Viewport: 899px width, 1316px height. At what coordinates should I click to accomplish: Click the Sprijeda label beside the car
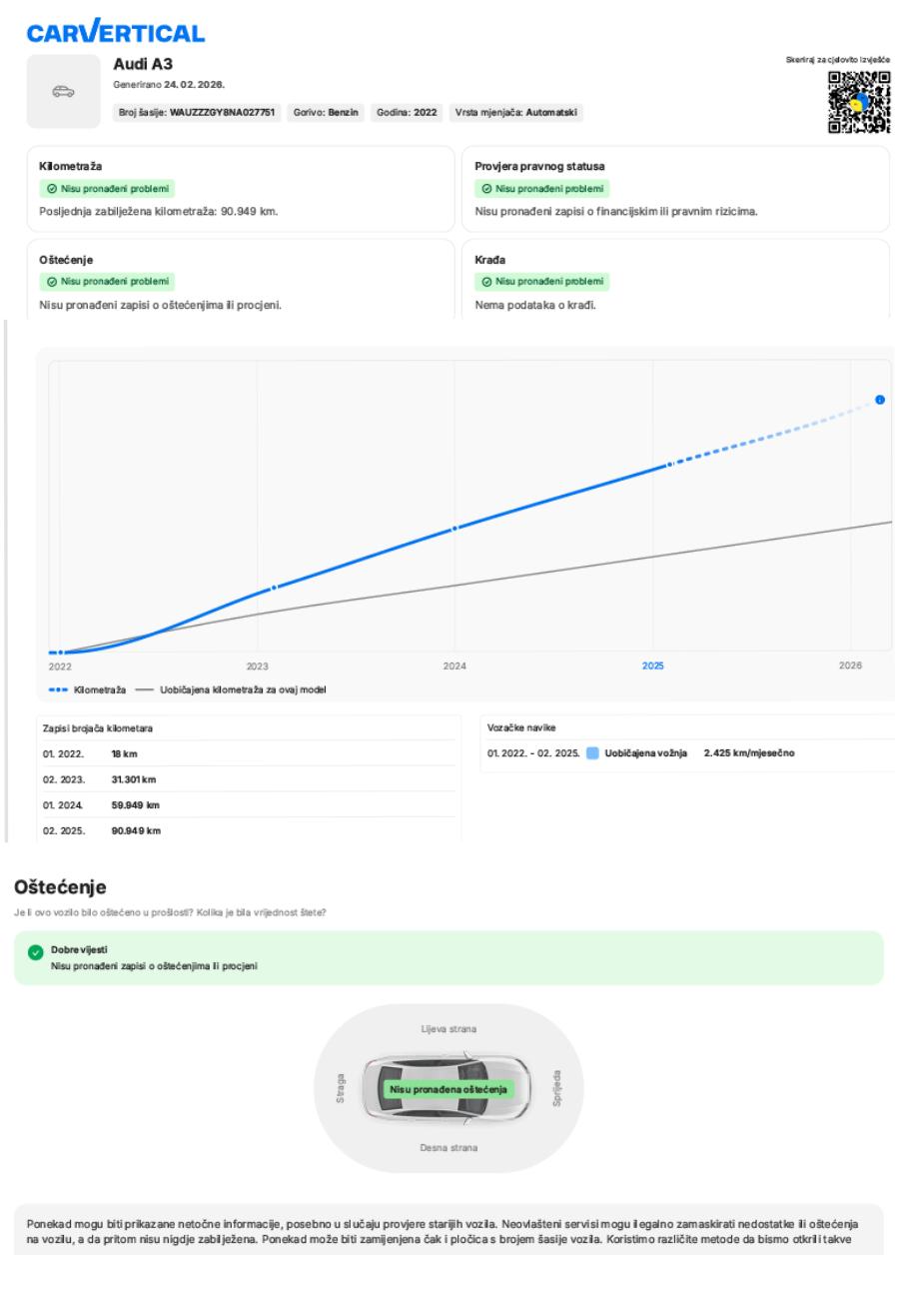[x=556, y=1088]
